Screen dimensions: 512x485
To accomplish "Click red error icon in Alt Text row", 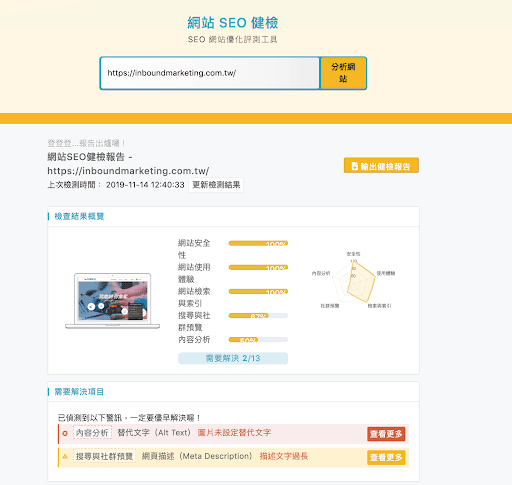I will click(x=65, y=433).
